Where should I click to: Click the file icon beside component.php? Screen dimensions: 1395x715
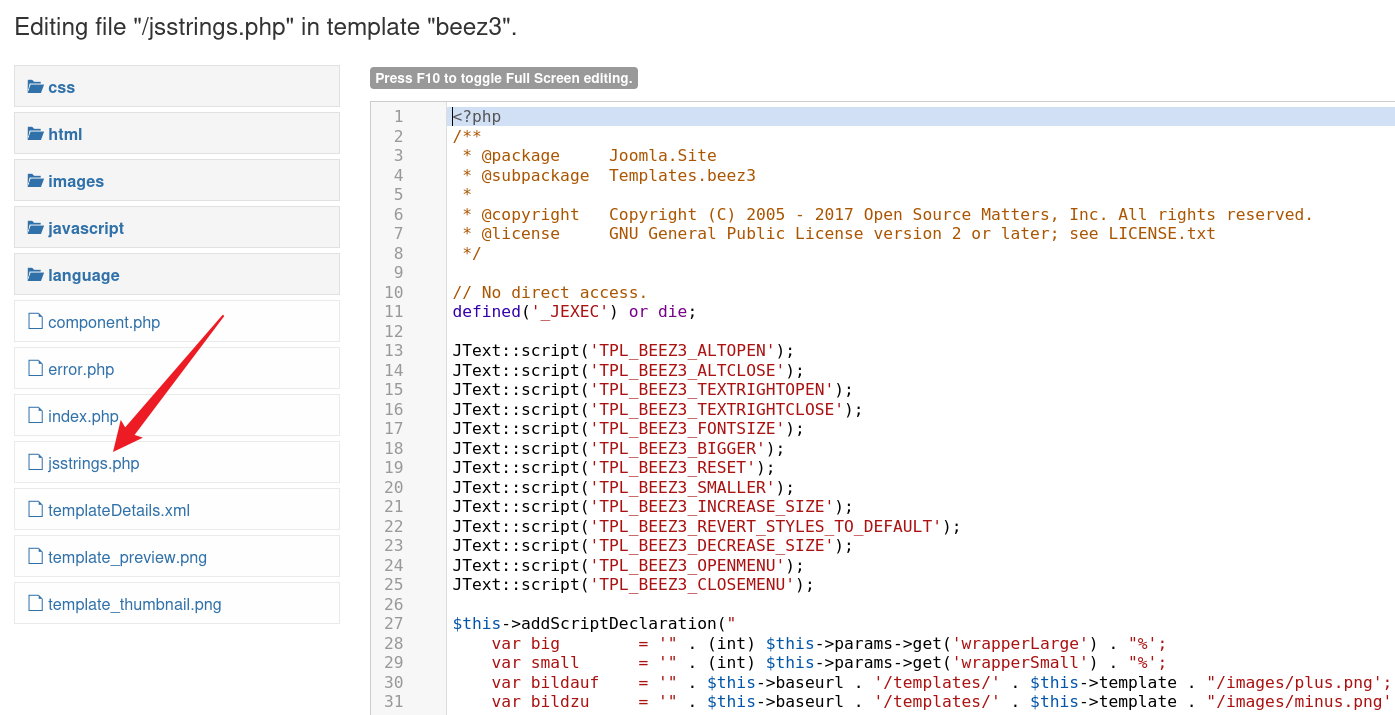36,321
